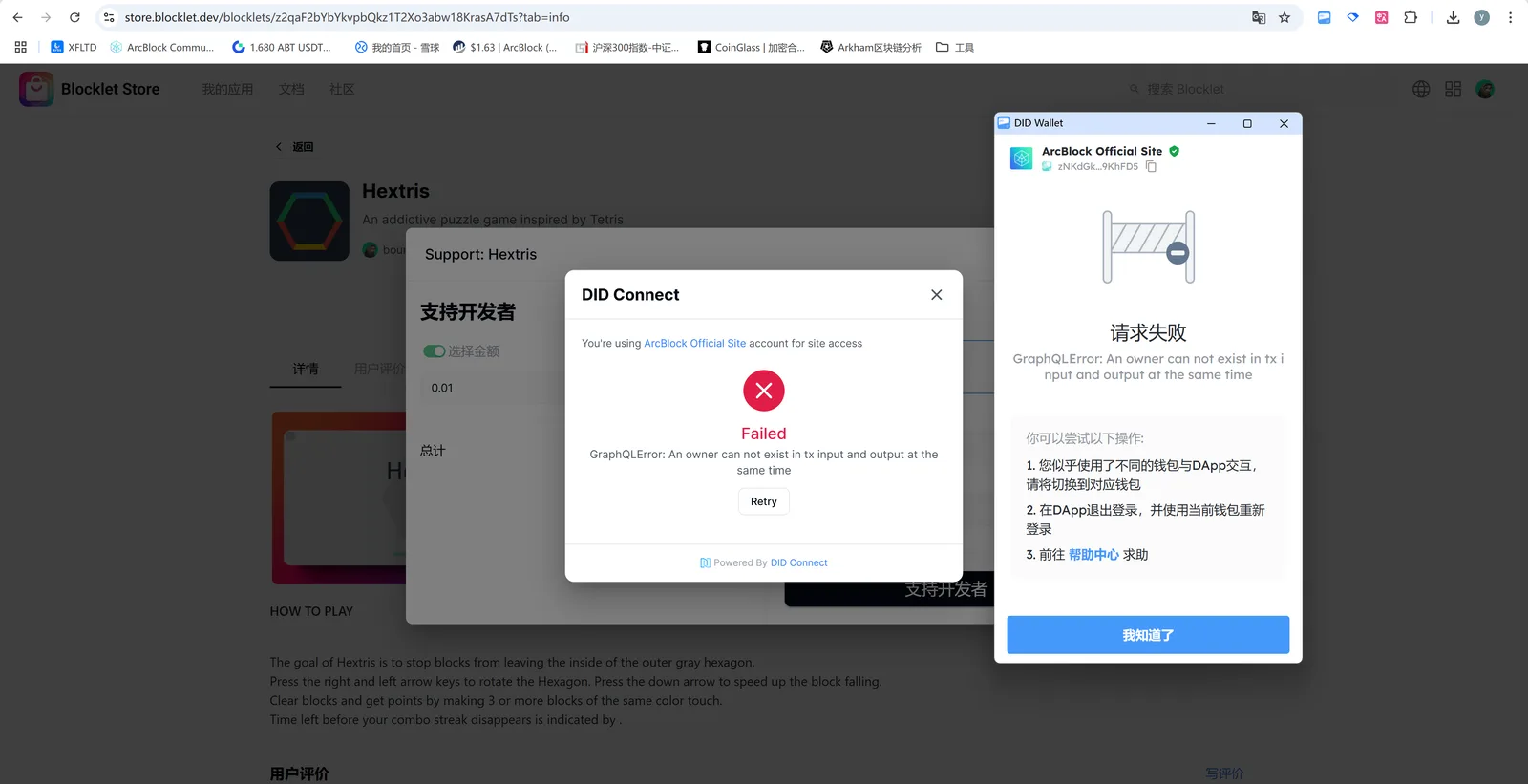Screen dimensions: 1528x784
Task: Open the 1.680 ABT USDT bookmark
Action: coord(282,47)
